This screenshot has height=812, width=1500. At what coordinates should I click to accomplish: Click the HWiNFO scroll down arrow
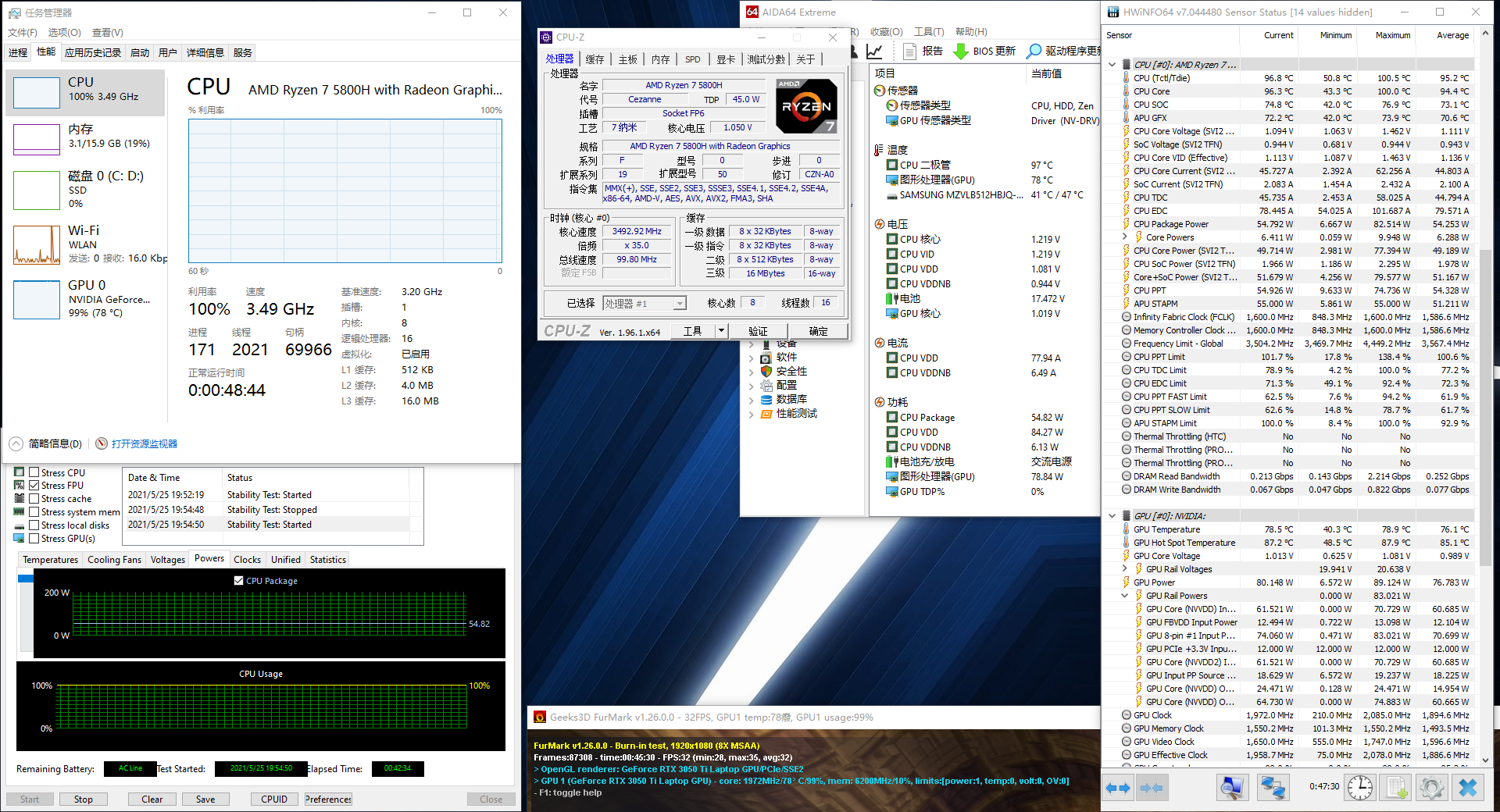click(x=1485, y=760)
